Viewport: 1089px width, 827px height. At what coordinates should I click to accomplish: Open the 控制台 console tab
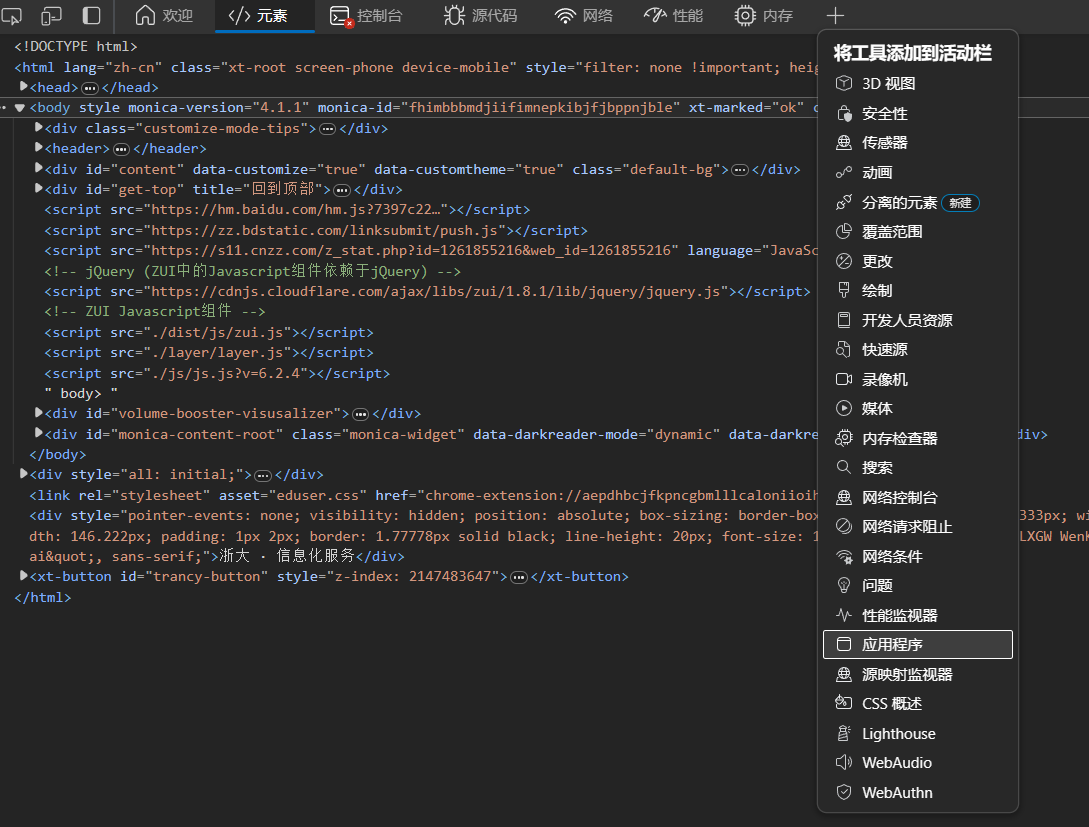click(366, 15)
